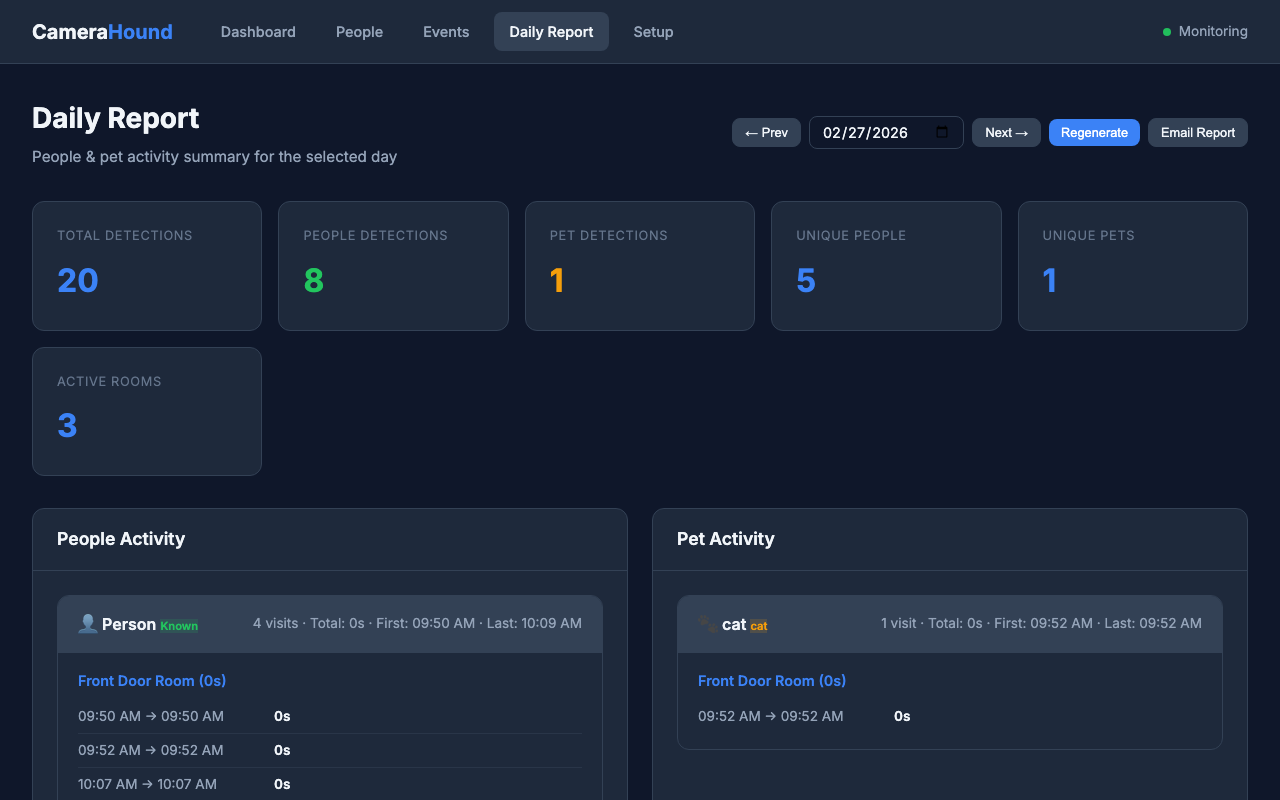Open the Setup page
1280x800 pixels.
click(653, 31)
